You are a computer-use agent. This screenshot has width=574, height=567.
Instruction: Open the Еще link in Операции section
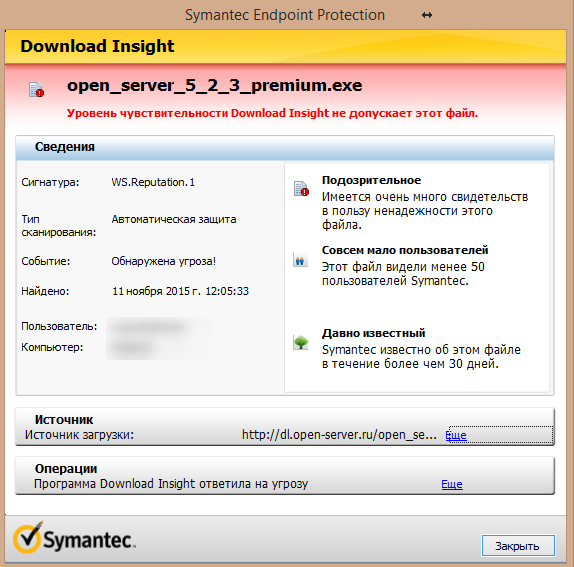(x=452, y=484)
